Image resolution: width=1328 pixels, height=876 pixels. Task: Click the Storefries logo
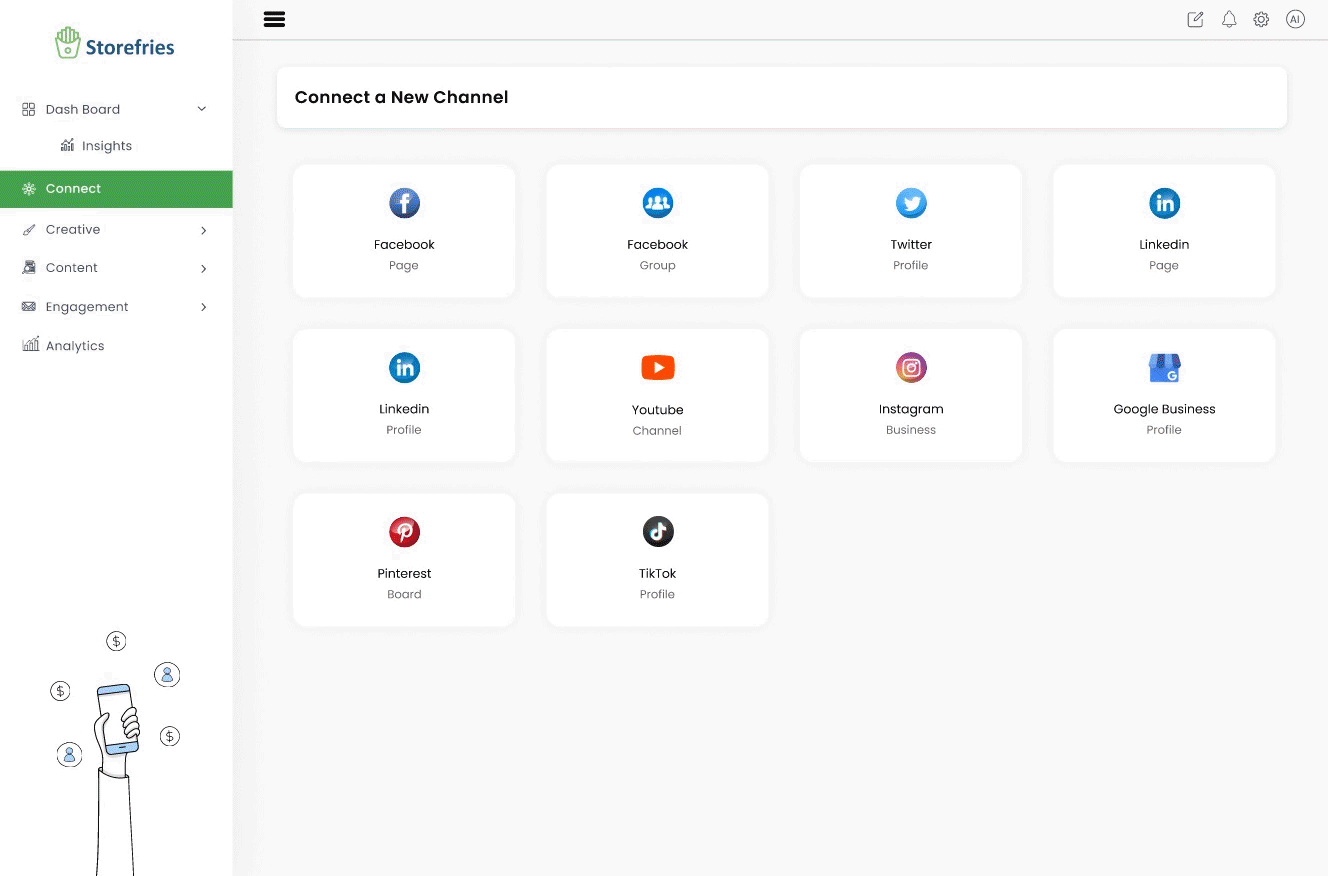click(x=115, y=44)
